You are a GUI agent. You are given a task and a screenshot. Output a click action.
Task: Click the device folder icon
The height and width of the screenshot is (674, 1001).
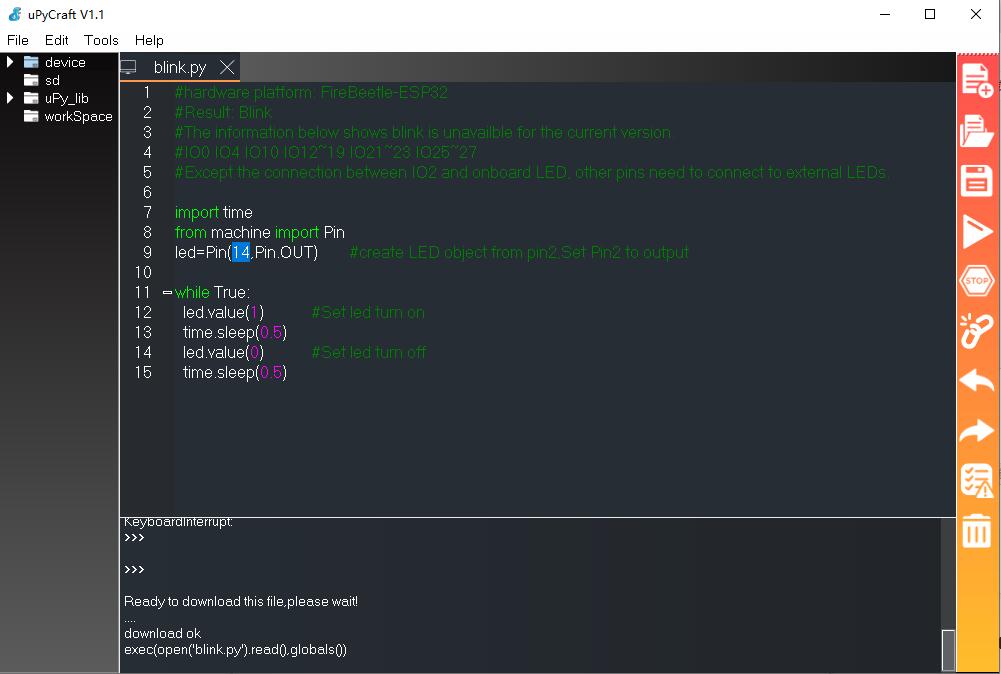tap(31, 62)
